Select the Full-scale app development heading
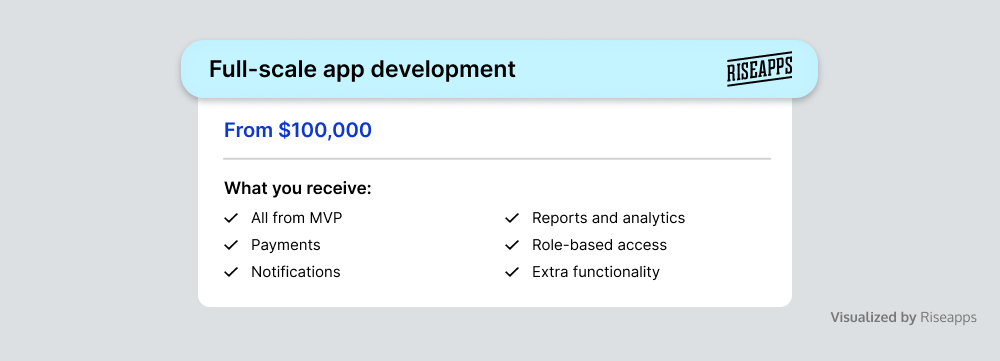1000x361 pixels. point(362,69)
